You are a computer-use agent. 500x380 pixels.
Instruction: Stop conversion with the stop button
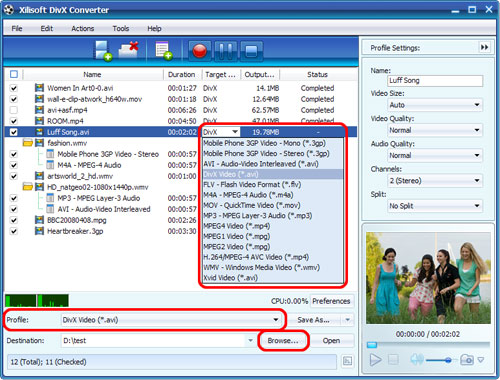tap(251, 51)
